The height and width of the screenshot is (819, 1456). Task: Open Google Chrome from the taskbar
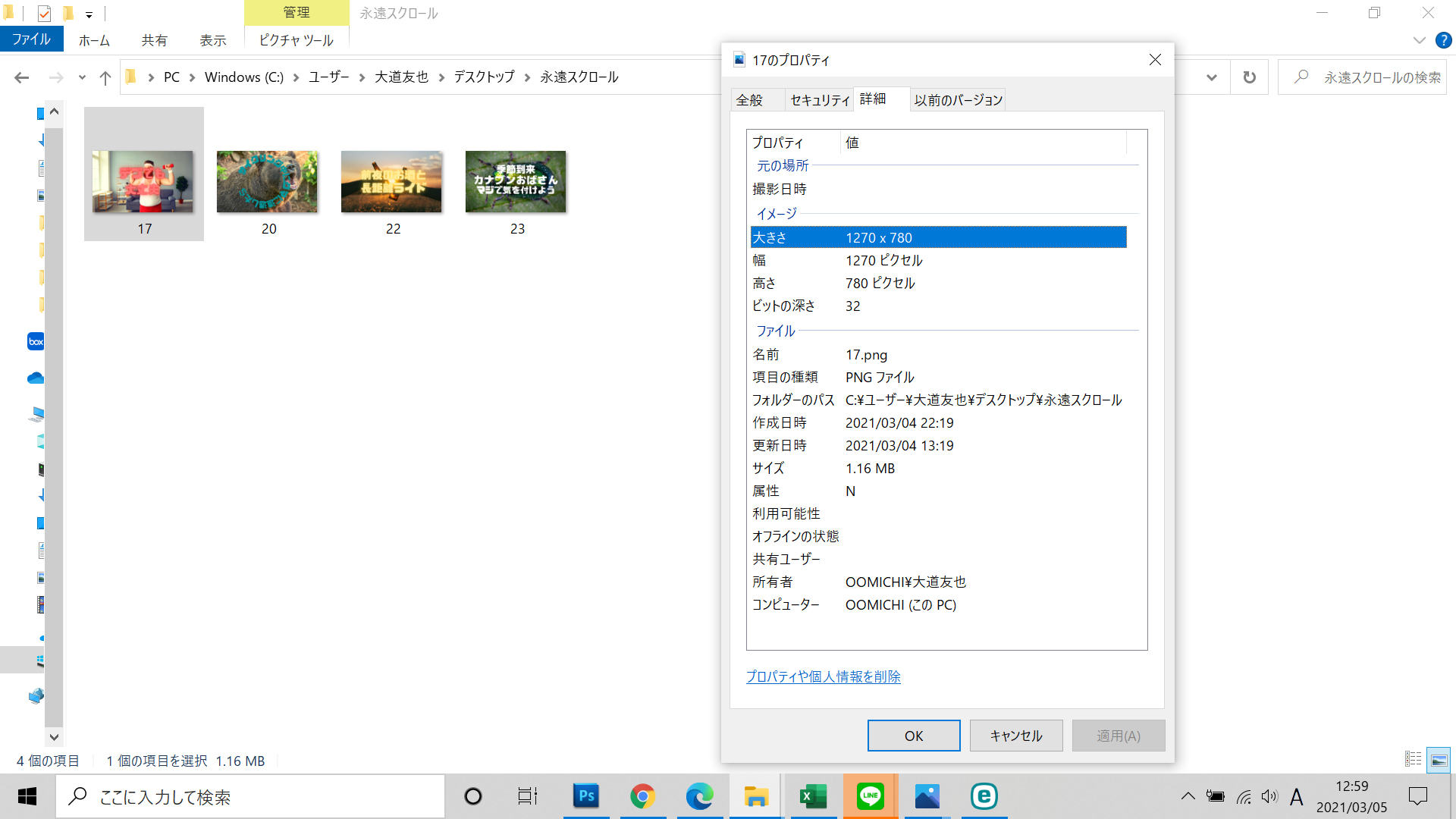click(642, 796)
